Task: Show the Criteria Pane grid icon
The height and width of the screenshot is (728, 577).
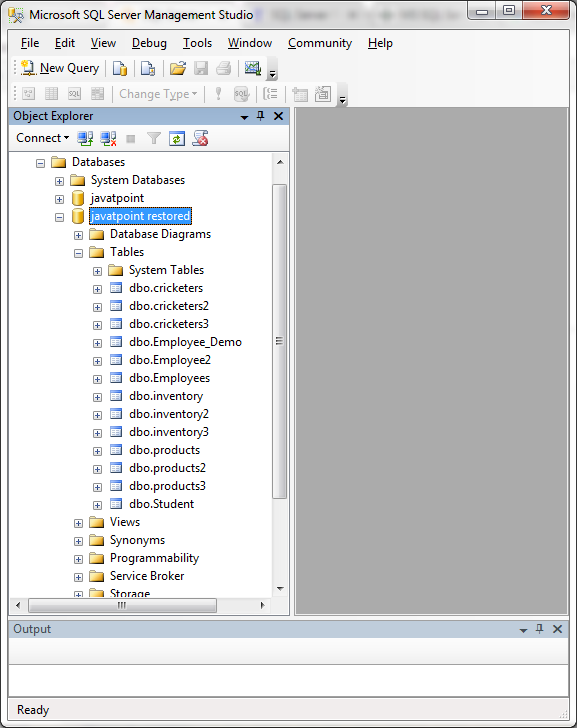Action: (51, 94)
